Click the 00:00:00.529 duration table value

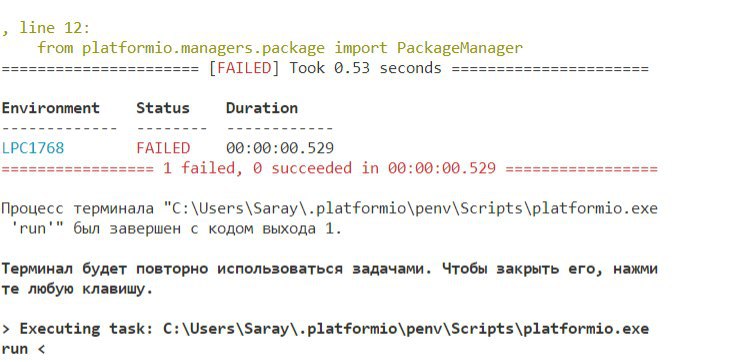coord(280,148)
